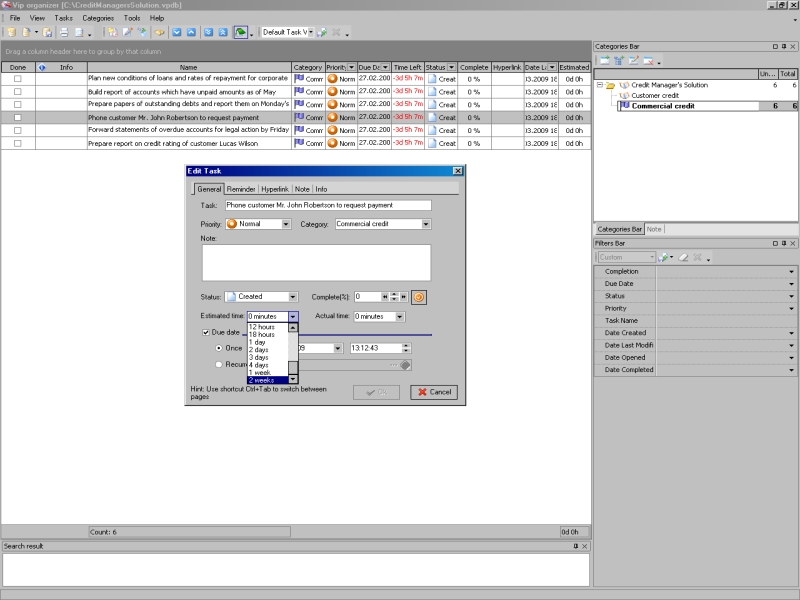Click the print icon in main toolbar
Screen dimensions: 800x600
[x=62, y=32]
